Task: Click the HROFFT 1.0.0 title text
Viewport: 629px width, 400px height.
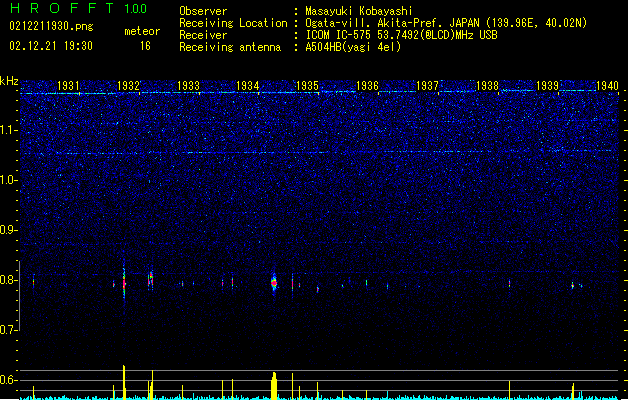Action: (x=79, y=8)
